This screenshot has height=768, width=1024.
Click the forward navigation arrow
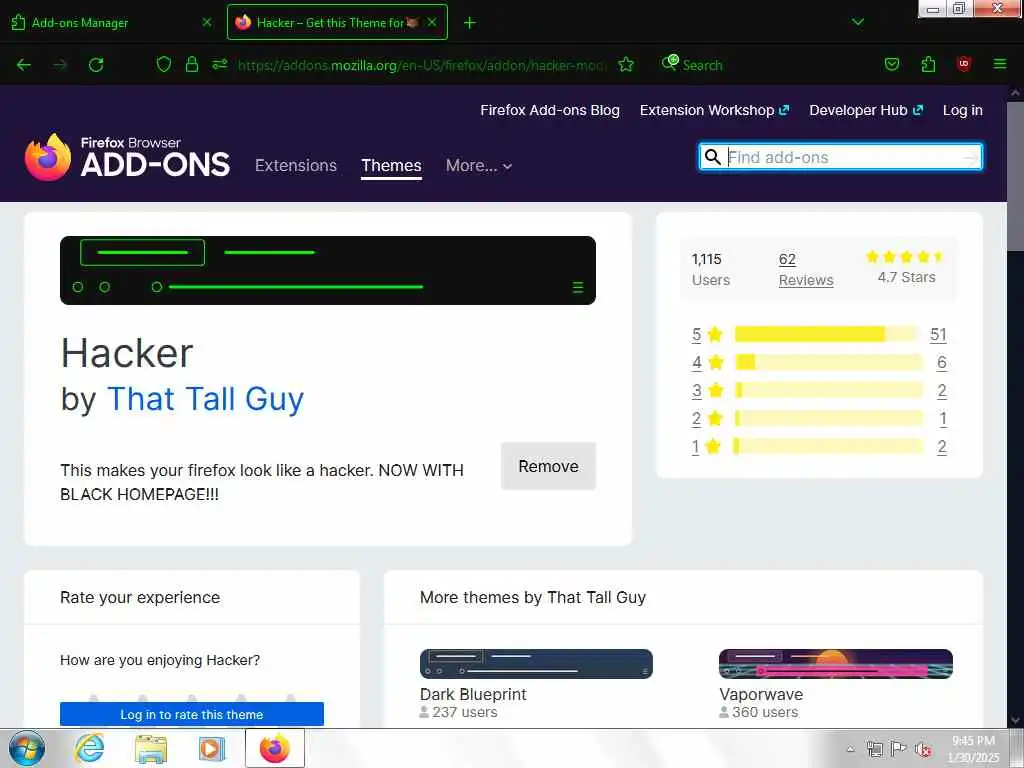(59, 65)
